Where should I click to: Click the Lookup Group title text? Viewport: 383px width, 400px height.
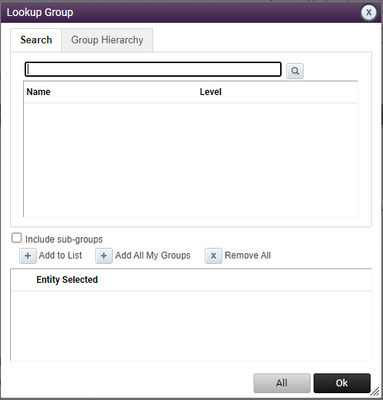[40, 13]
